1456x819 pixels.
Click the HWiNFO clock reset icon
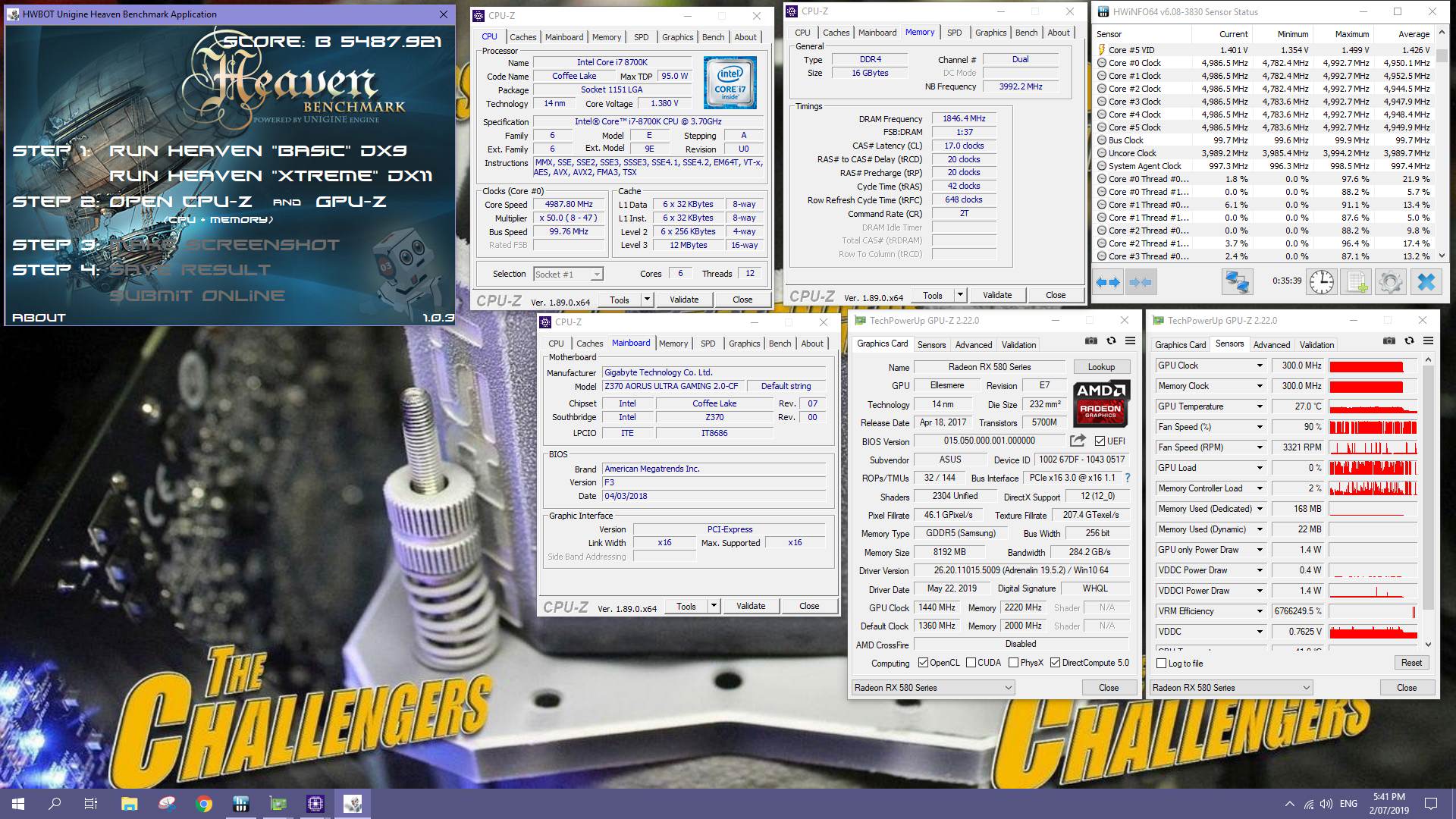tap(1322, 282)
